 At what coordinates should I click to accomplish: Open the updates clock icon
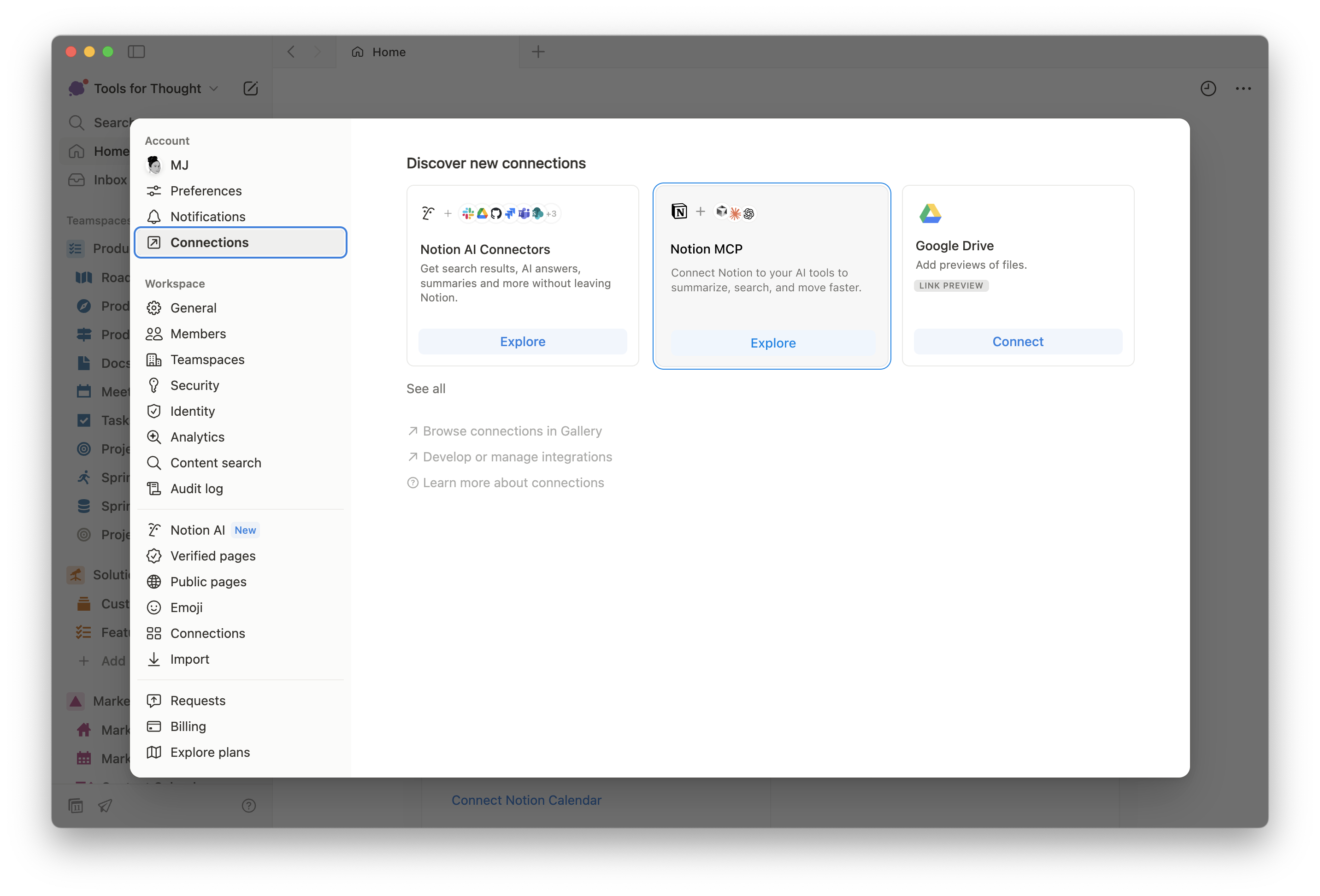(x=1208, y=88)
